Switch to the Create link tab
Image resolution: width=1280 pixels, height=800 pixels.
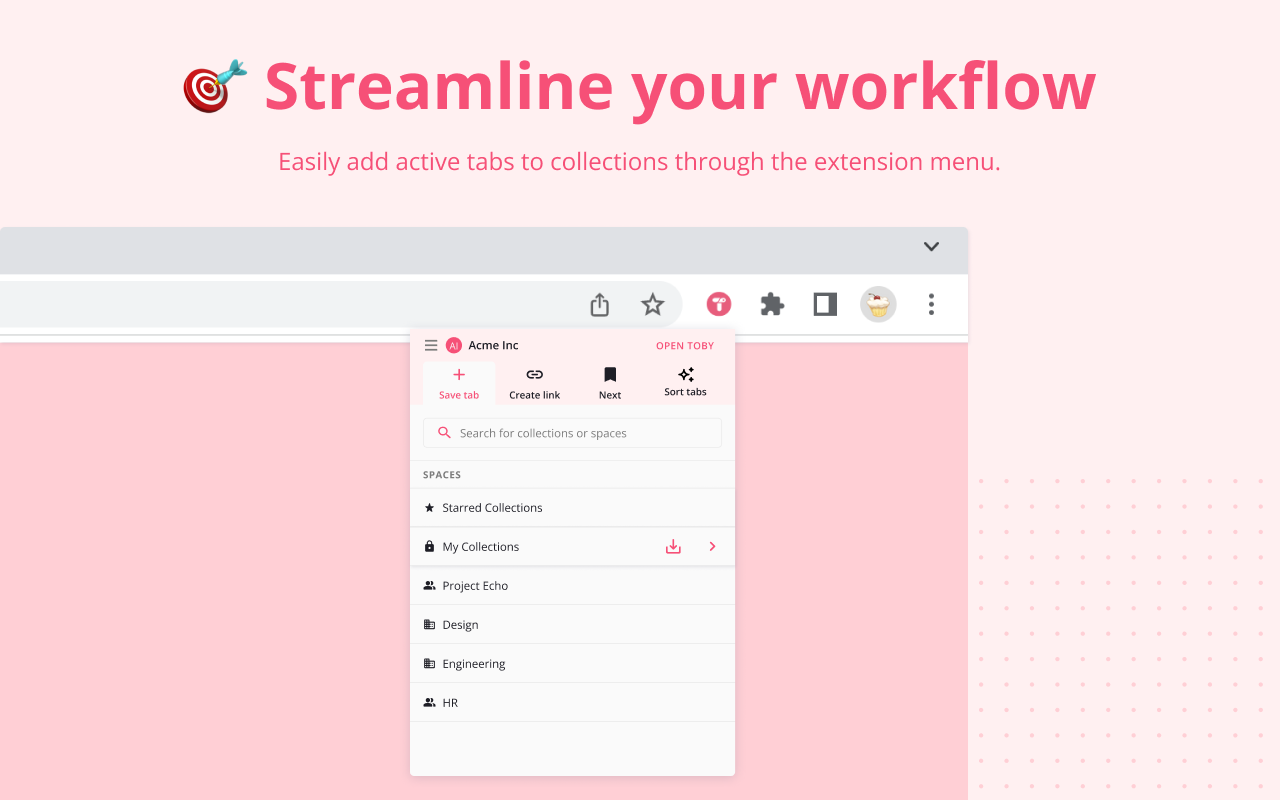tap(533, 383)
